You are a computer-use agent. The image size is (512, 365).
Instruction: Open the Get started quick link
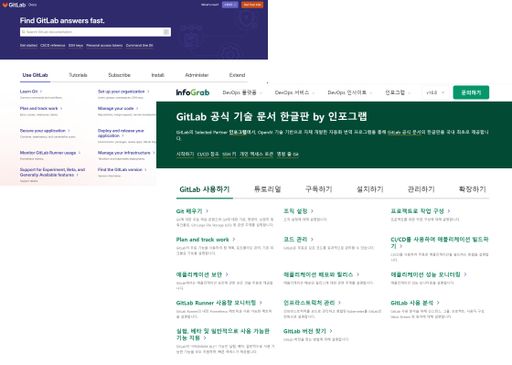click(29, 45)
